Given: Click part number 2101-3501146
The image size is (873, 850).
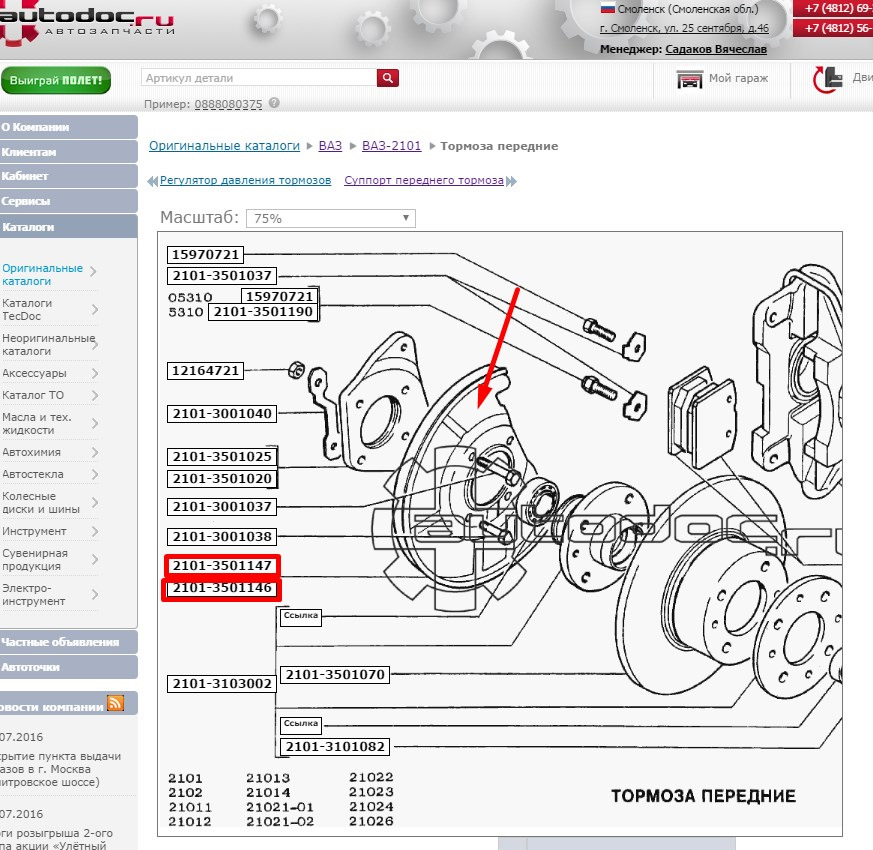Looking at the screenshot, I should [x=222, y=588].
